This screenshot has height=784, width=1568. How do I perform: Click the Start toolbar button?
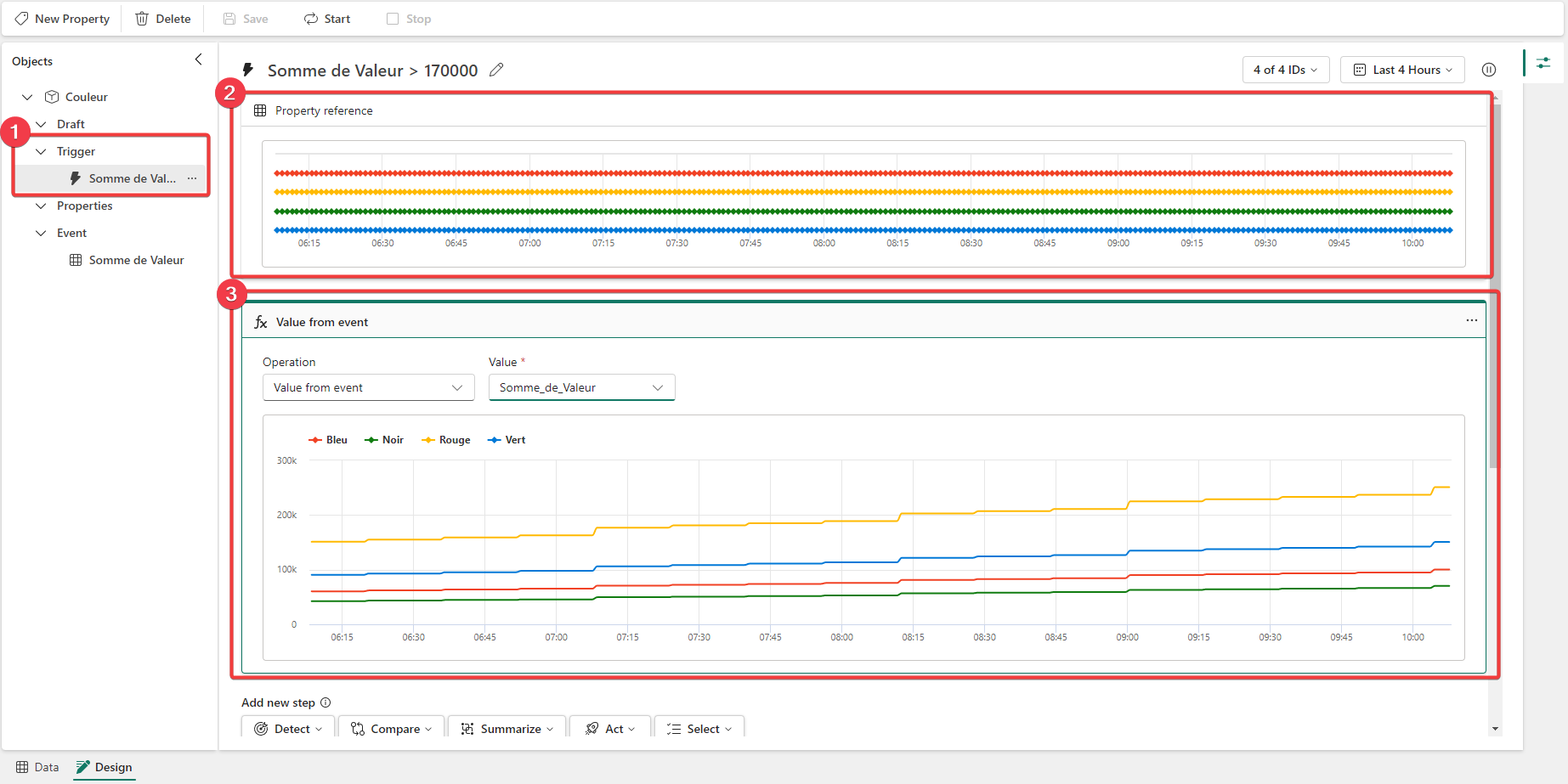click(327, 19)
